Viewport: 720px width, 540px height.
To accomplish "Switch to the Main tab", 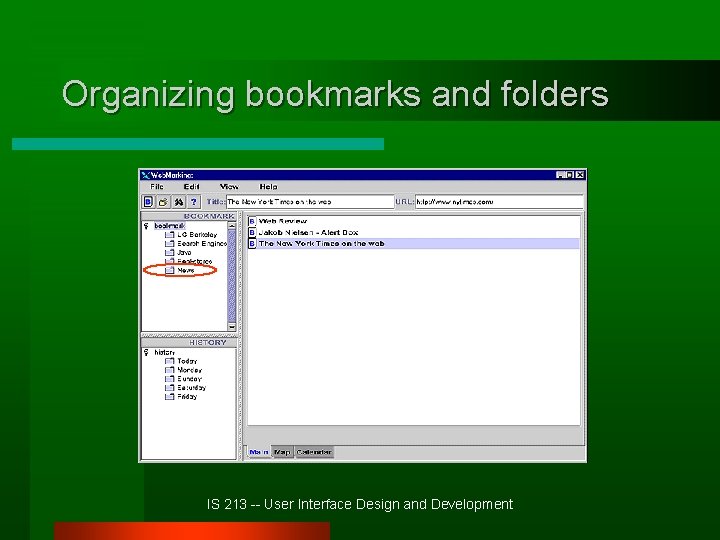I will [259, 452].
